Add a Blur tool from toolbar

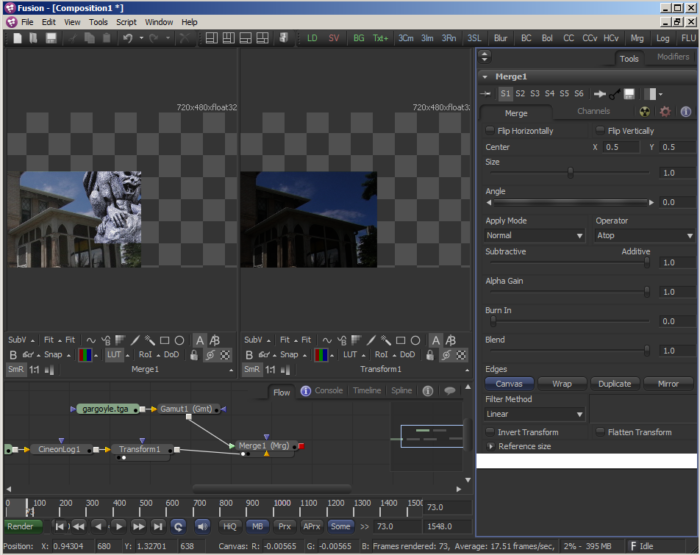pos(500,38)
